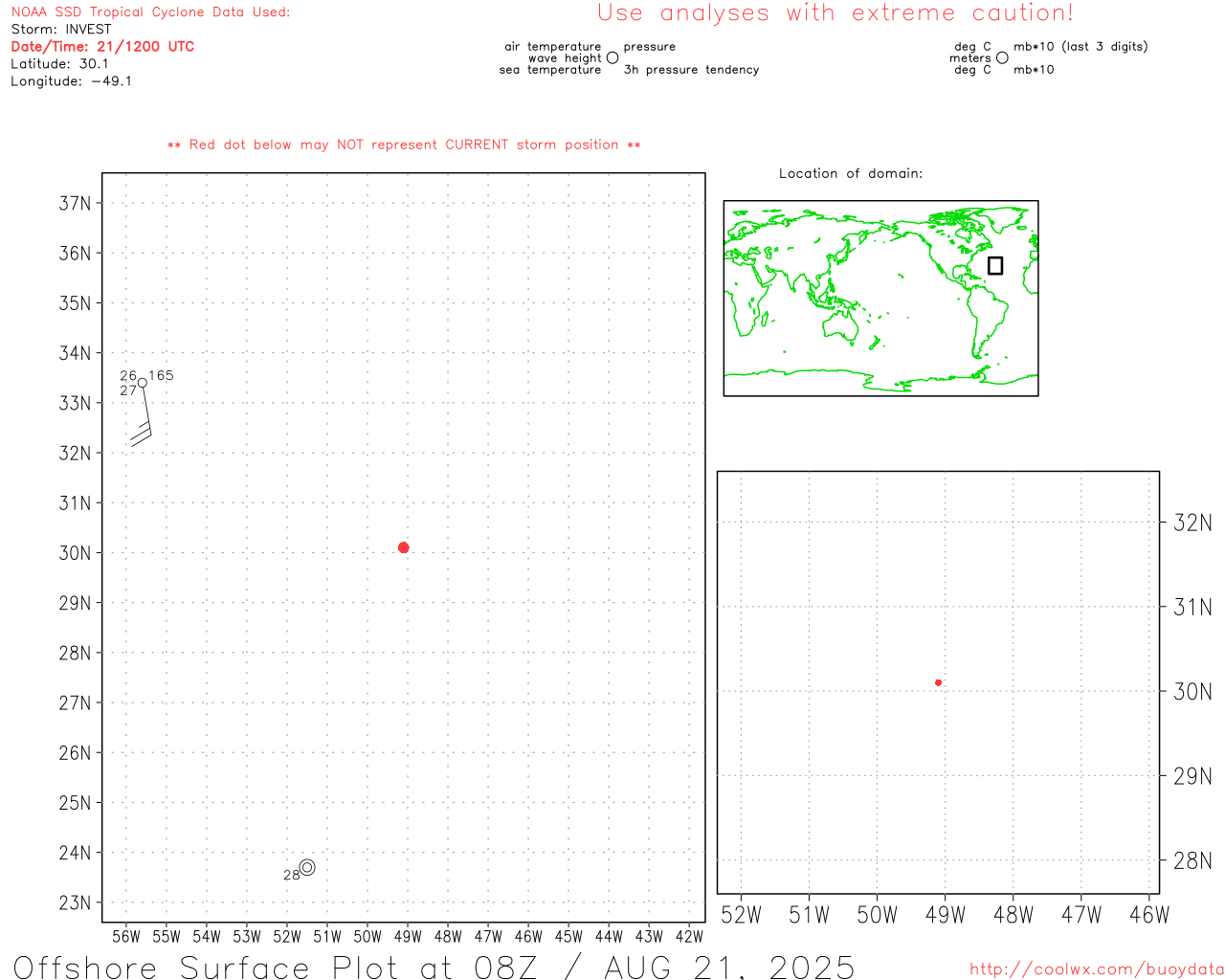Screen dimensions: 1225x980
Task: Click the 'wave height' legend text
Action: coord(565,58)
